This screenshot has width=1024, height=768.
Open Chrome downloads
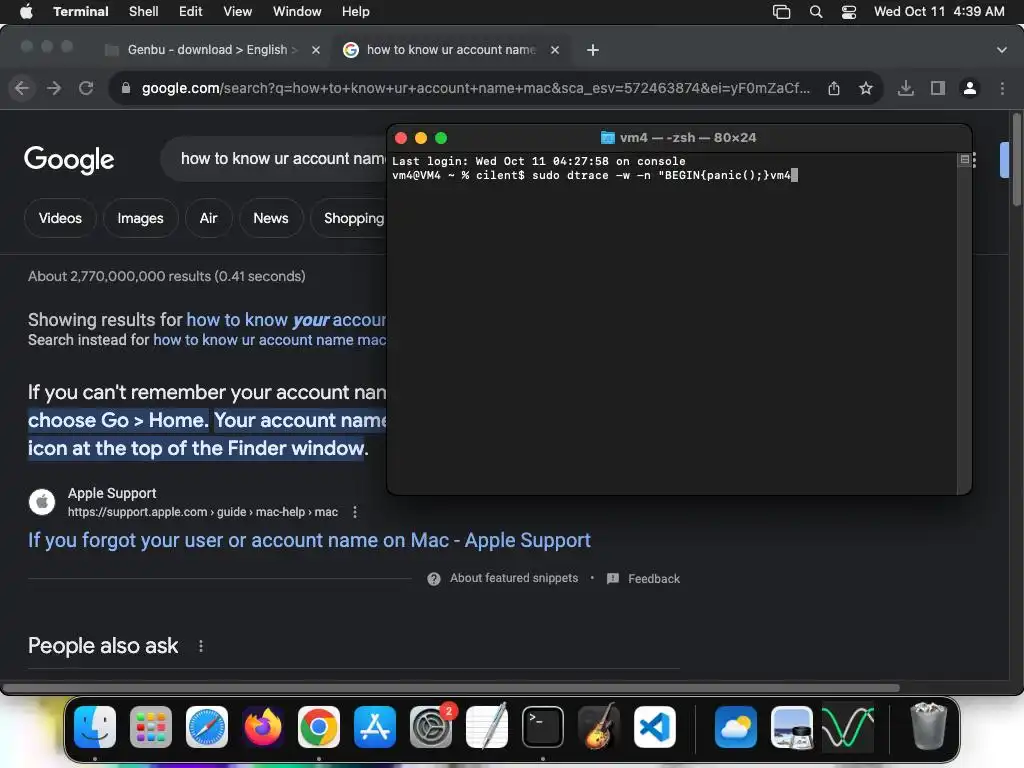[x=906, y=88]
